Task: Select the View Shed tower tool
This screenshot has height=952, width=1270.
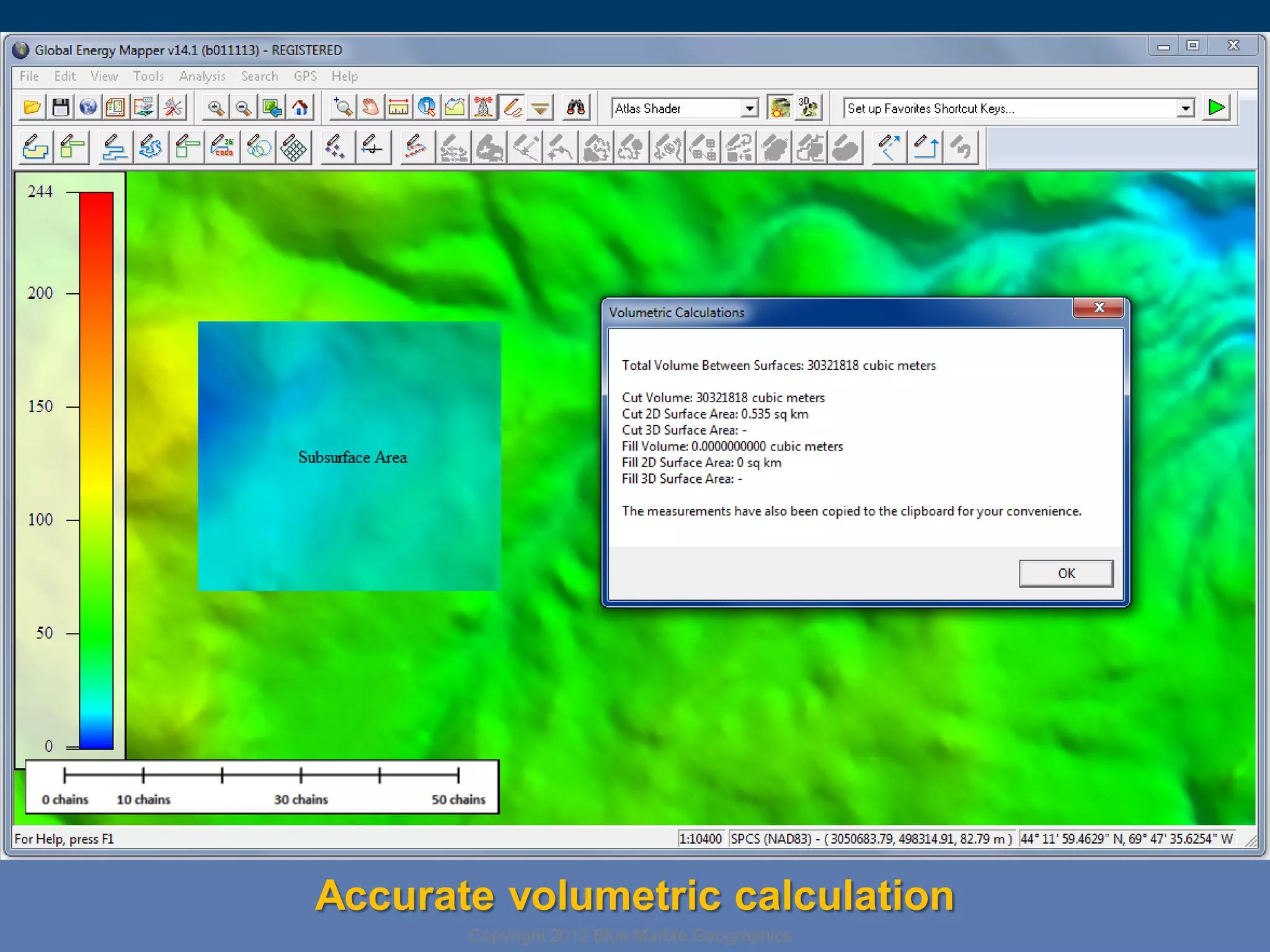Action: pyautogui.click(x=483, y=108)
